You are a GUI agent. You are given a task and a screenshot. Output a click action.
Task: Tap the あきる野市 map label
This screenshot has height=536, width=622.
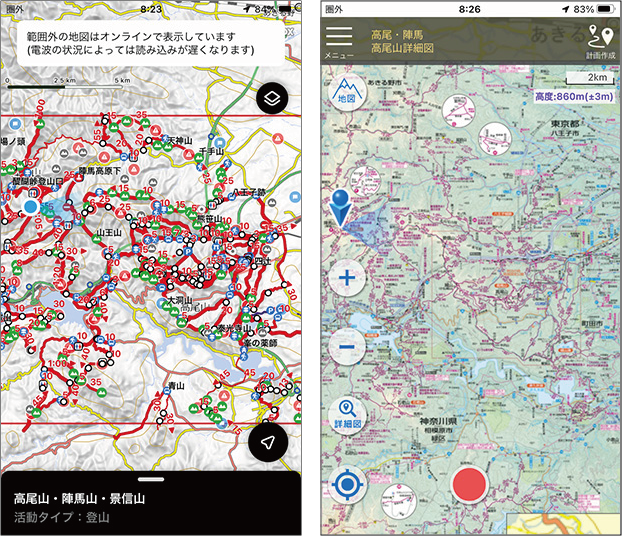[x=384, y=83]
